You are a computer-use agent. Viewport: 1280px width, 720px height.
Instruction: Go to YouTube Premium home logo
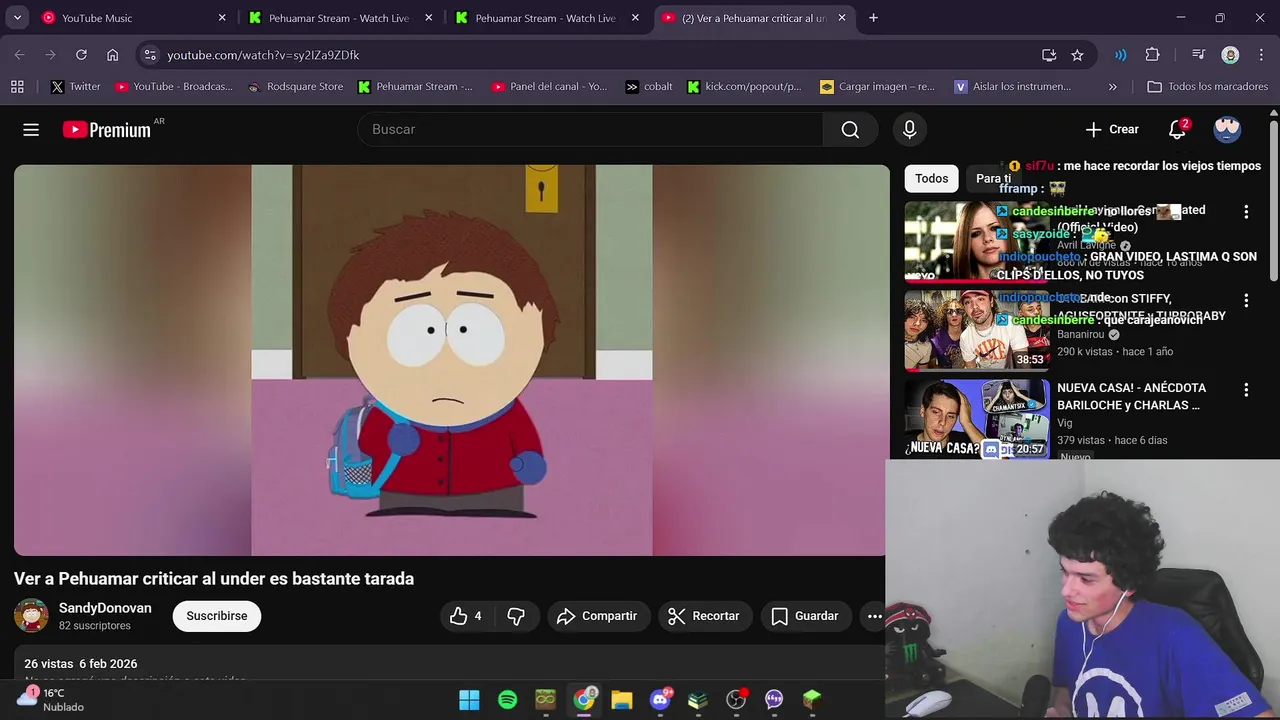107,129
